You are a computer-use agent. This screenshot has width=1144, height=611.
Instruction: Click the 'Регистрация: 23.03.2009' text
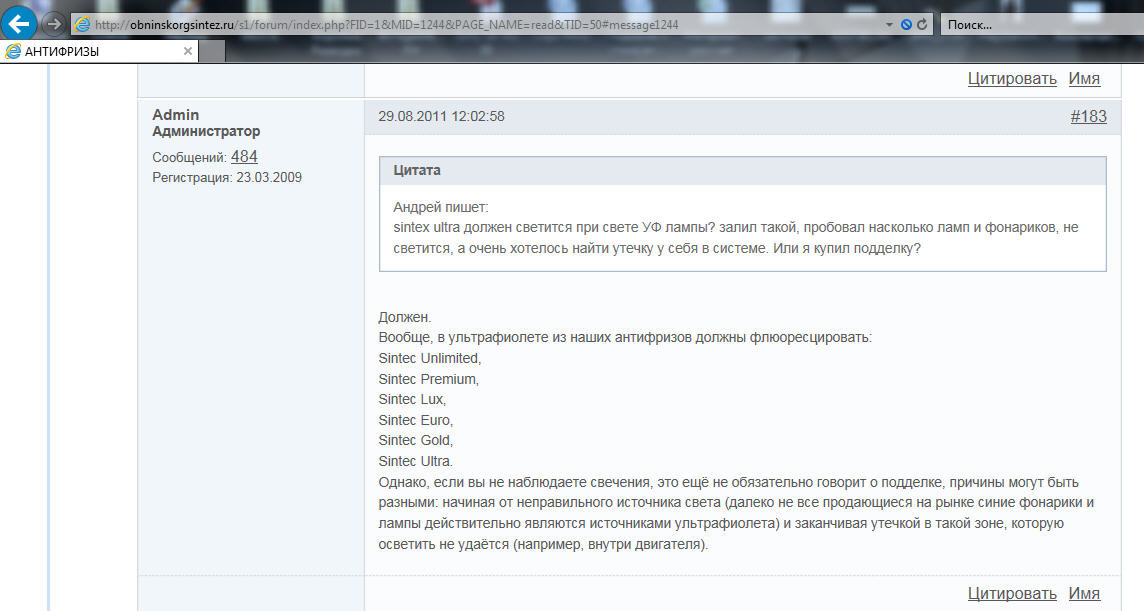tap(227, 177)
